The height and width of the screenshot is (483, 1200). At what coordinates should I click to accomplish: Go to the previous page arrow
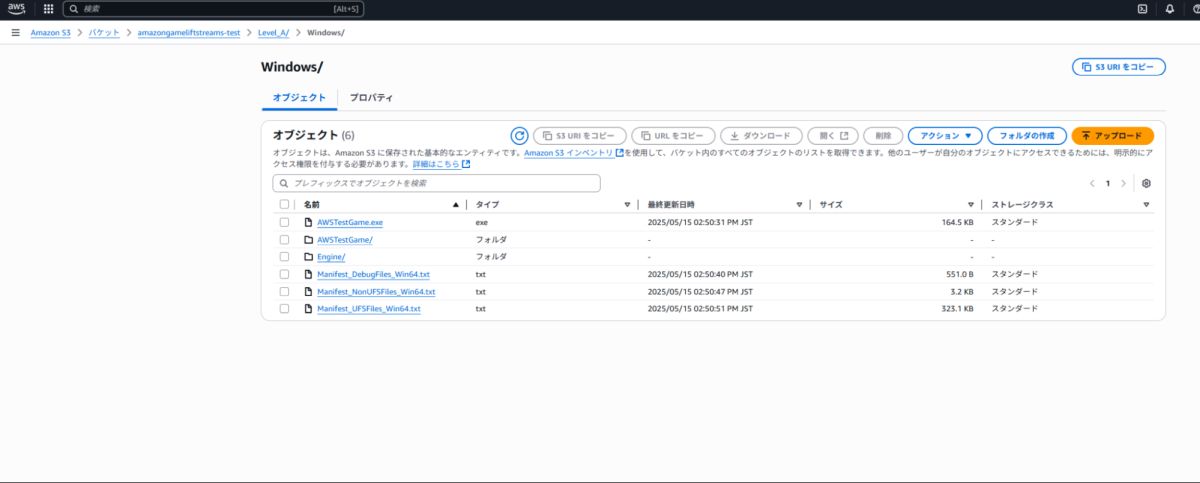coord(1092,183)
